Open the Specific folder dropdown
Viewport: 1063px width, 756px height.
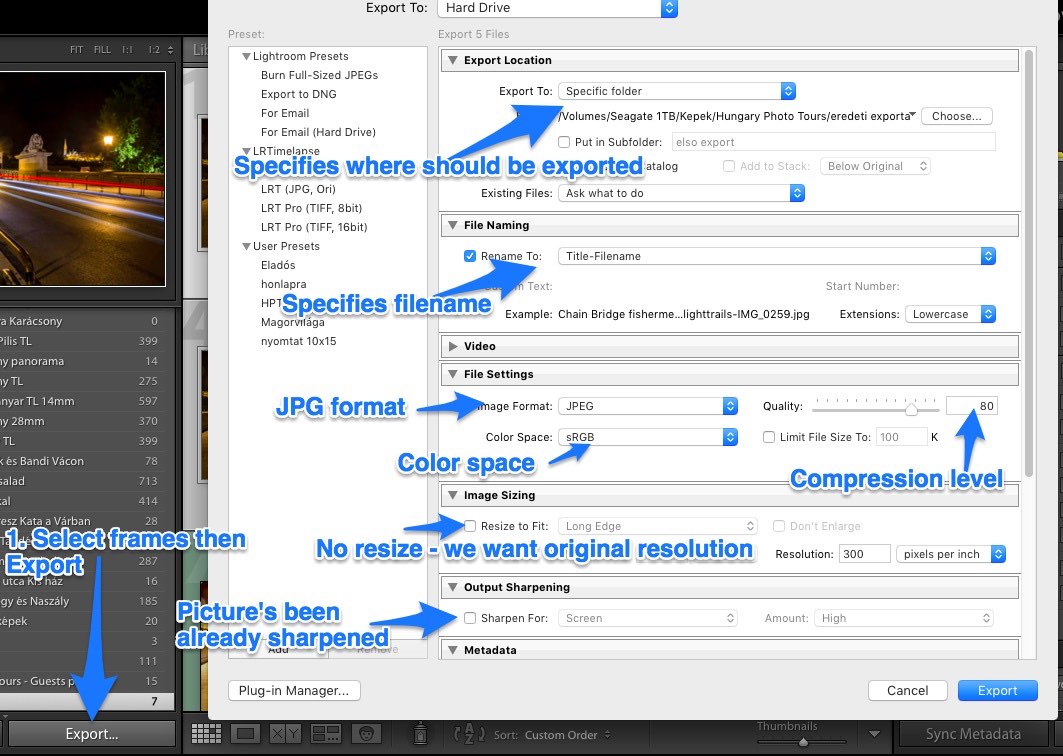coord(677,91)
